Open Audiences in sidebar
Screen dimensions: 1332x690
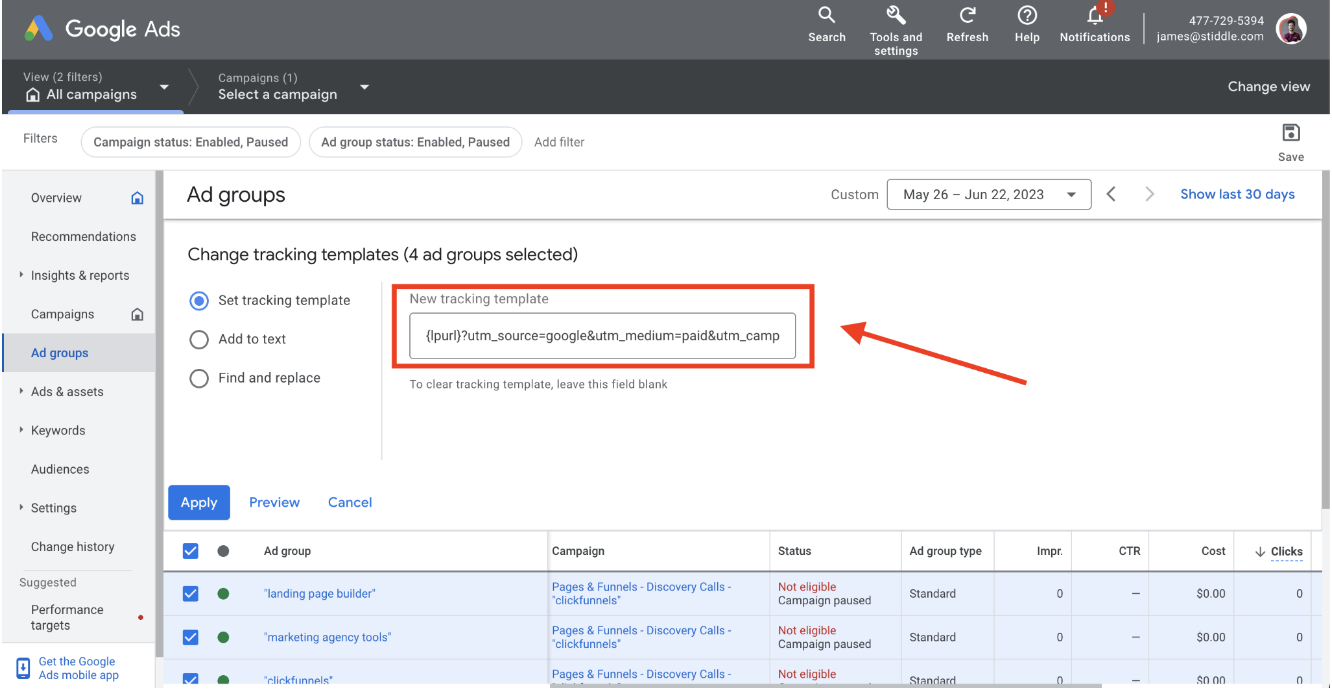point(60,469)
